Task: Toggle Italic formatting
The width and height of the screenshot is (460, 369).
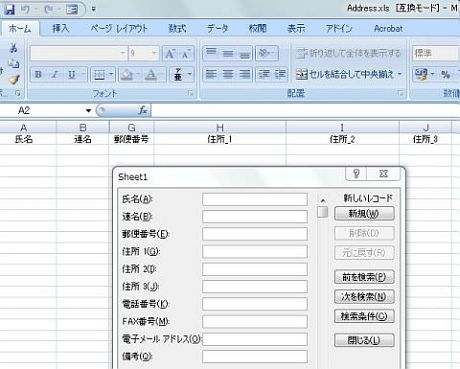Action: coord(55,74)
